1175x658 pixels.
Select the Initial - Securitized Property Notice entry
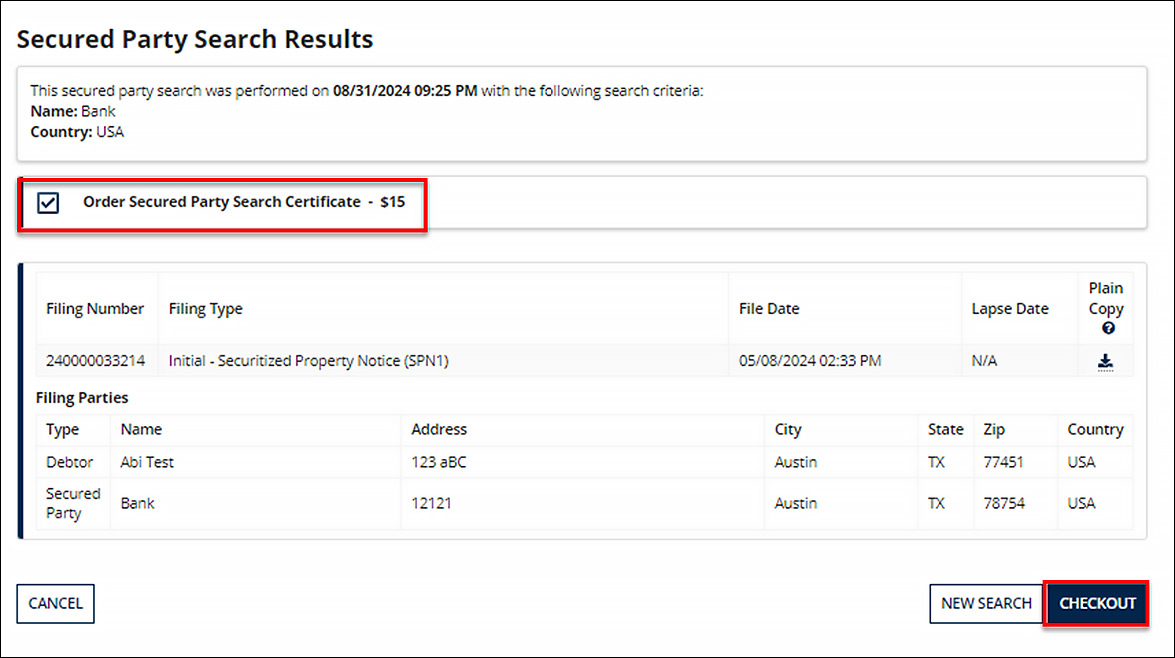click(309, 361)
